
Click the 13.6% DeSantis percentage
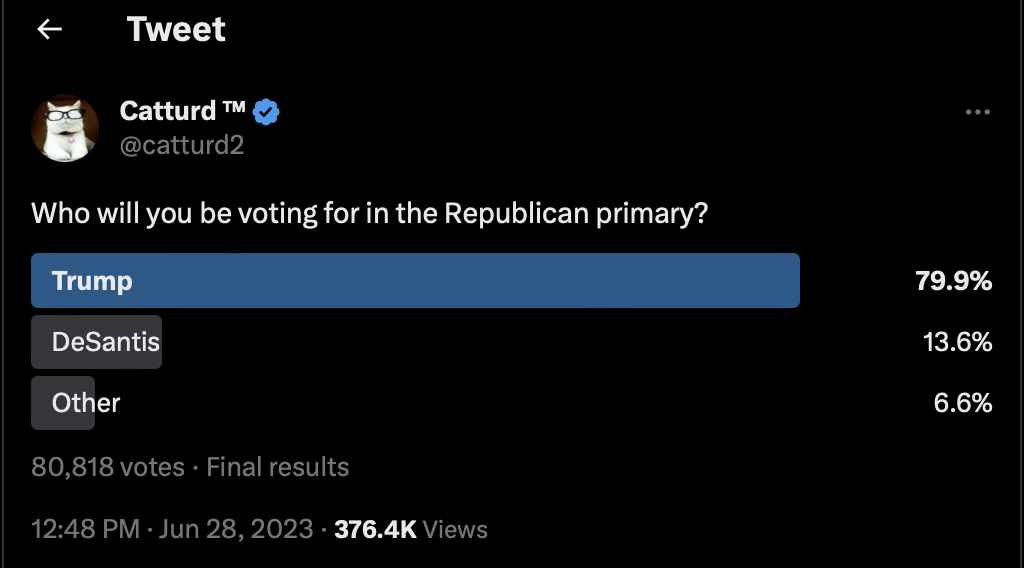pyautogui.click(x=957, y=342)
